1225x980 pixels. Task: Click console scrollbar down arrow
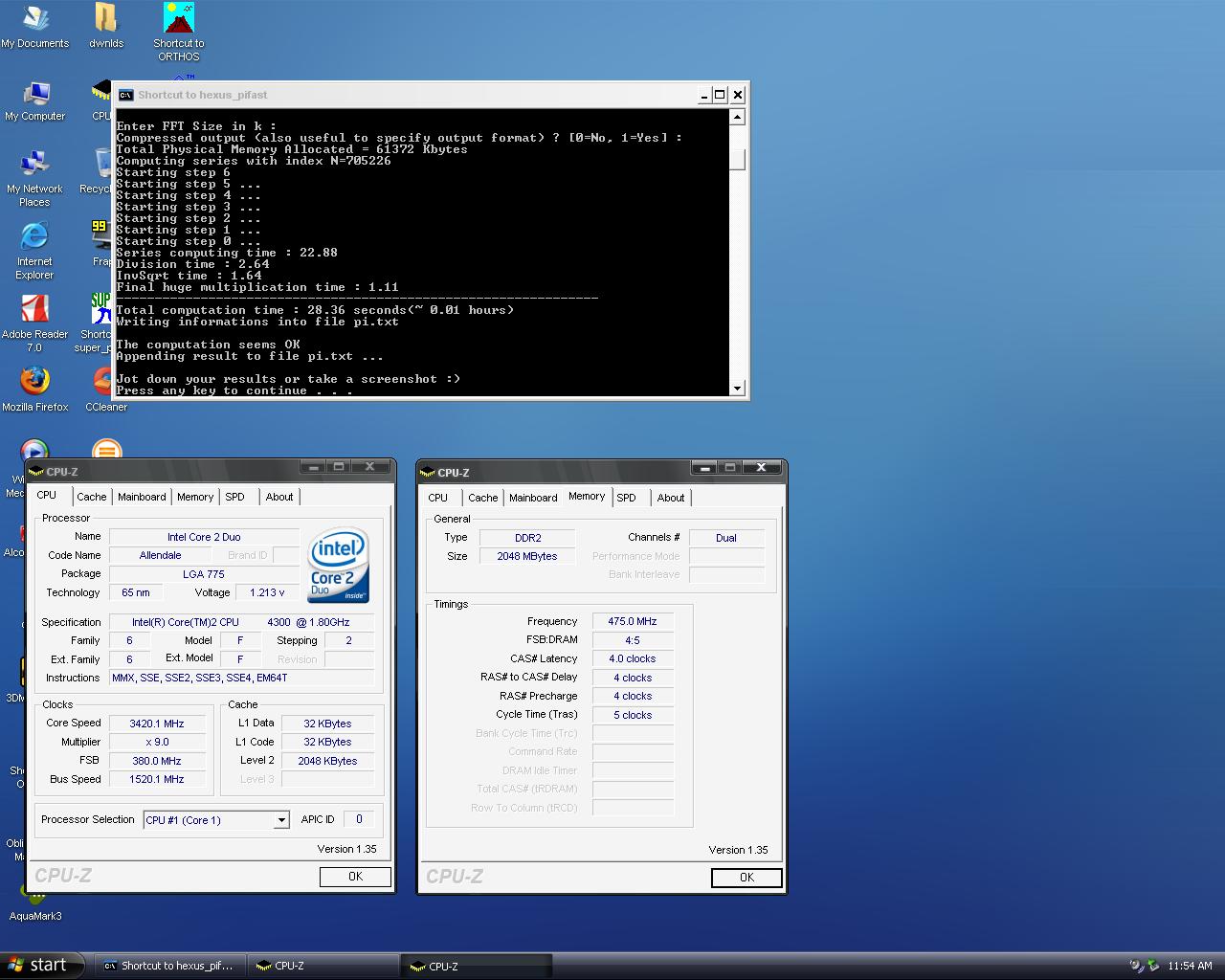737,388
